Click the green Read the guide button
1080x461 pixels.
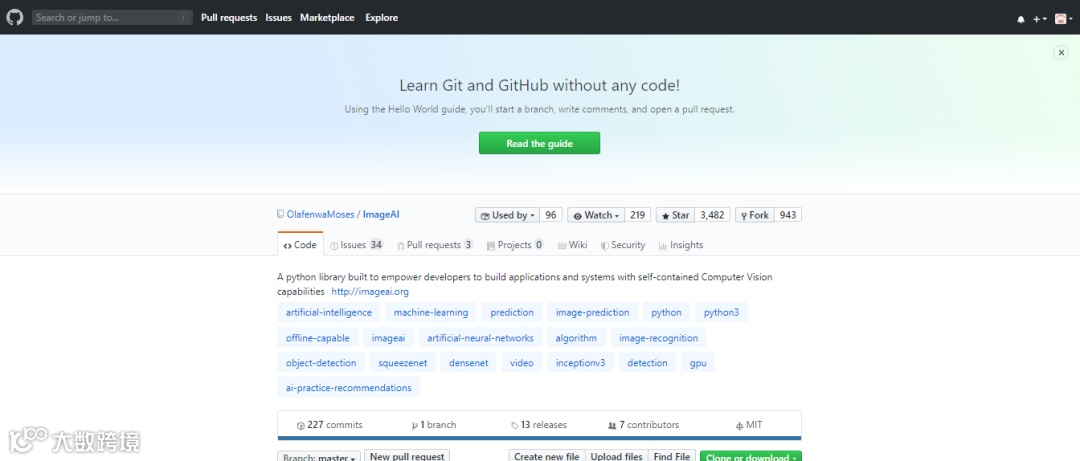[x=539, y=143]
